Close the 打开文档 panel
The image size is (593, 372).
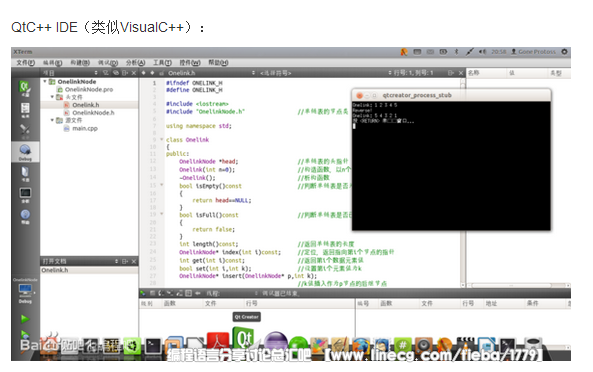pyautogui.click(x=134, y=261)
